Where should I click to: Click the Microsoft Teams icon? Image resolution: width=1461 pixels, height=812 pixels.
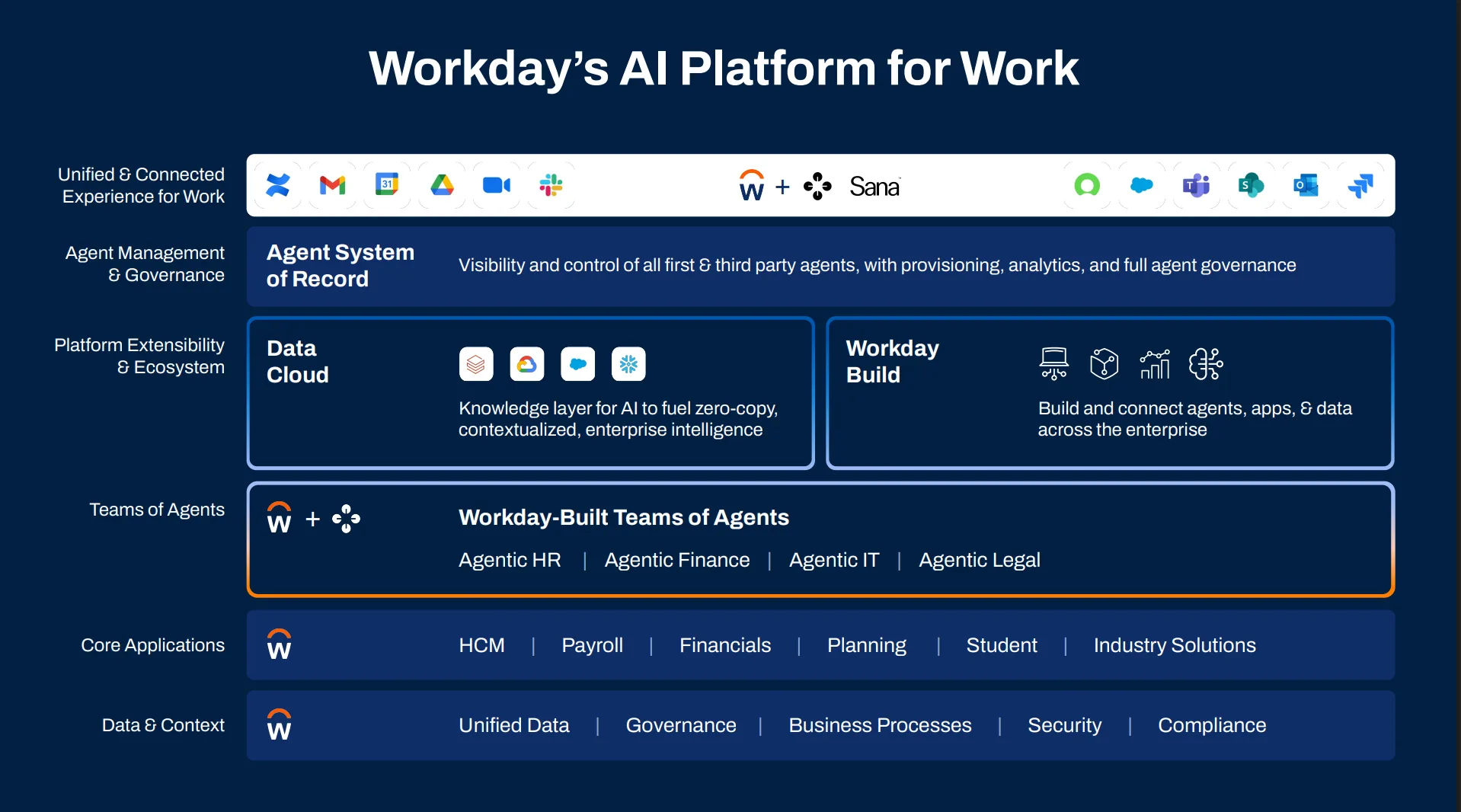pos(1196,185)
